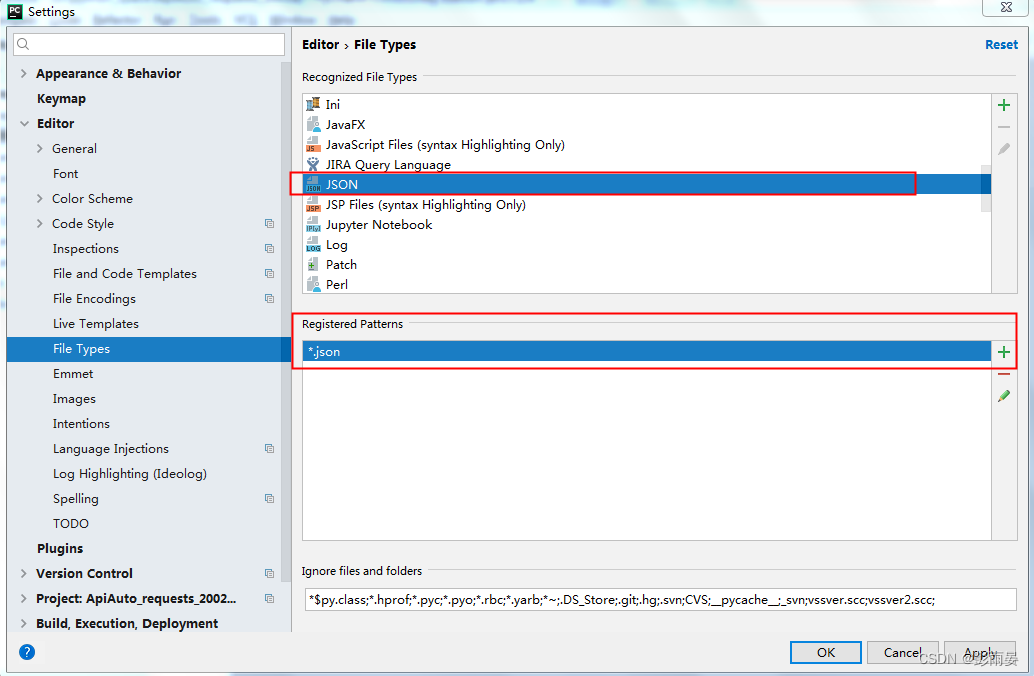Open the Font settings page
Image resolution: width=1034 pixels, height=676 pixels.
(x=65, y=173)
